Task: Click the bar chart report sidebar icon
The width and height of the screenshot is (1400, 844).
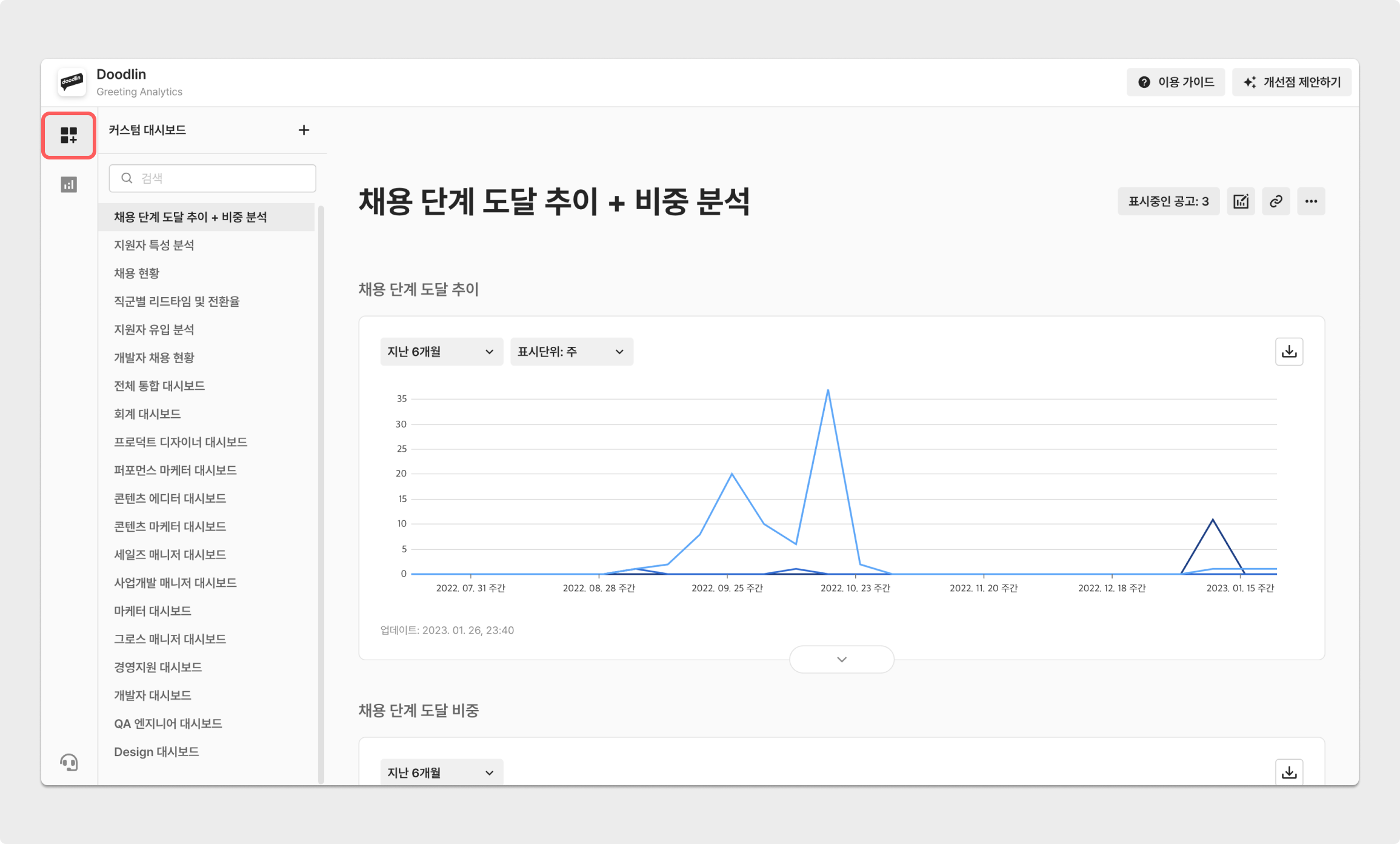Action: pos(68,184)
